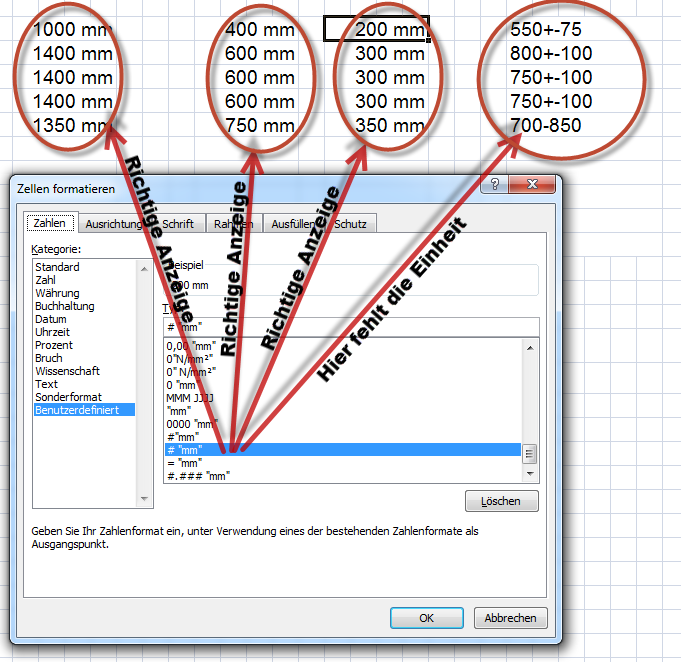
Task: Open the Schutz tab
Action: 350,224
